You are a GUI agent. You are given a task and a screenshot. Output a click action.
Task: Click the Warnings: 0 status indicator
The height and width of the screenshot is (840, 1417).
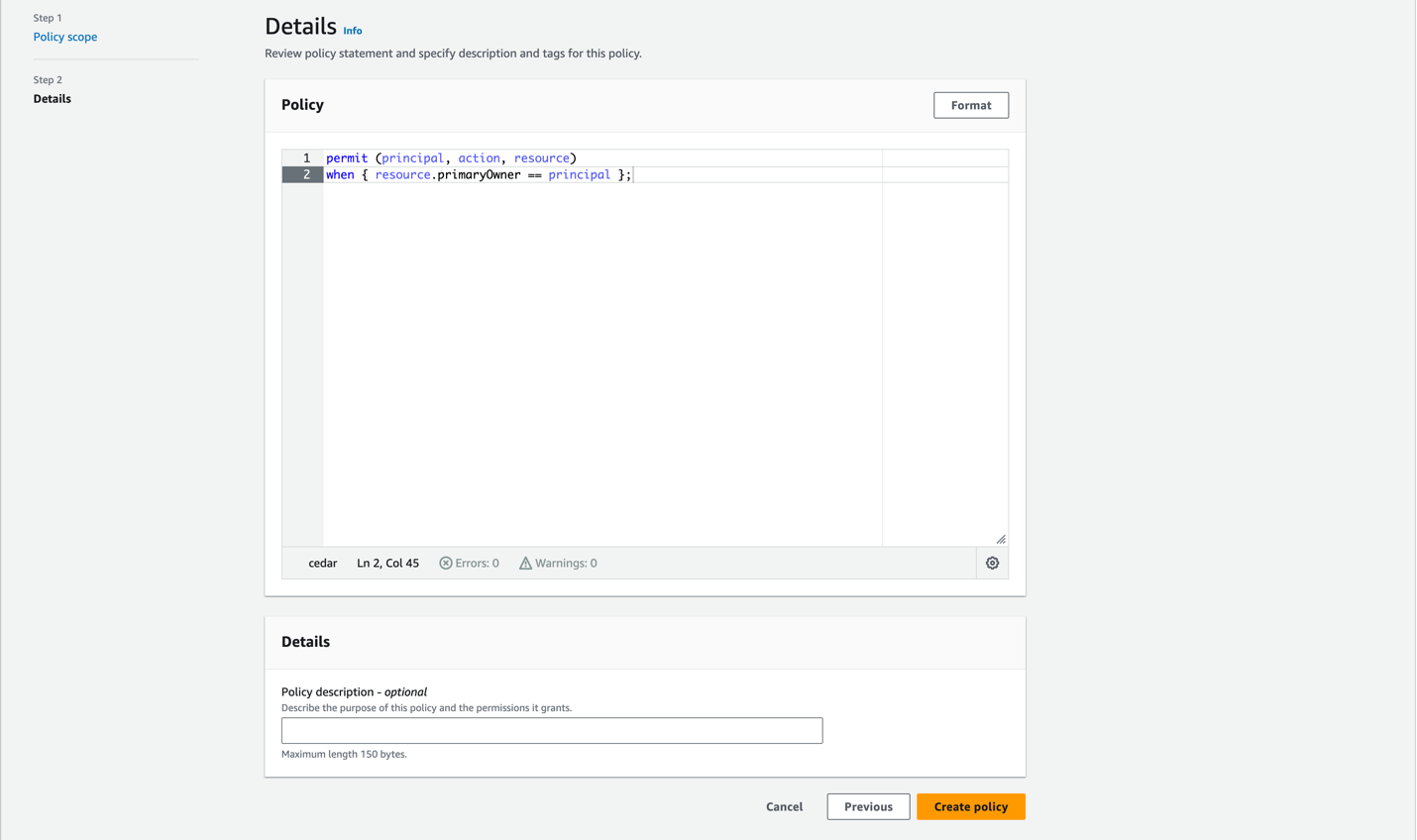[x=558, y=563]
